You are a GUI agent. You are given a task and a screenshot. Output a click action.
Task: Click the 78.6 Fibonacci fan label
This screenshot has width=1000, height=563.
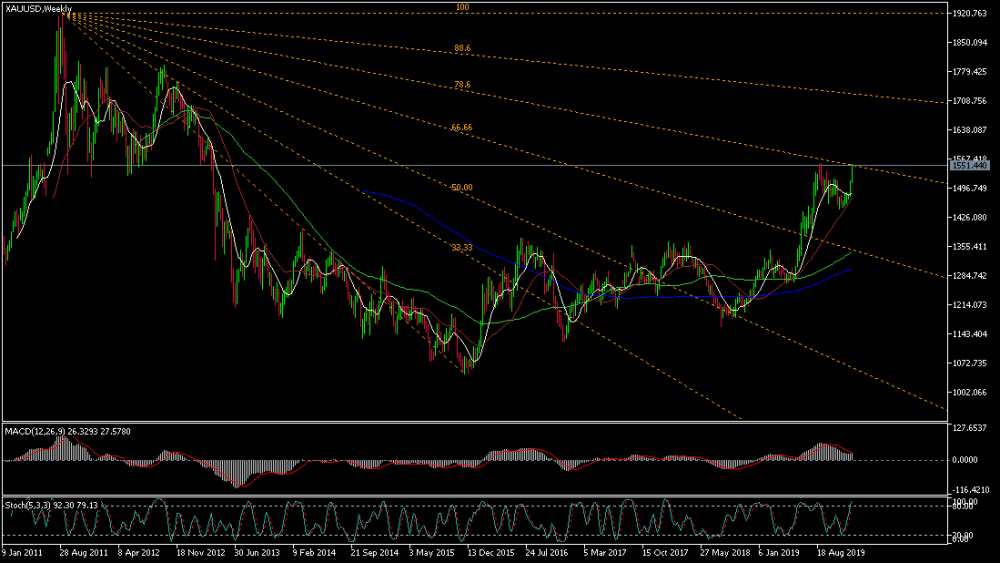click(462, 85)
